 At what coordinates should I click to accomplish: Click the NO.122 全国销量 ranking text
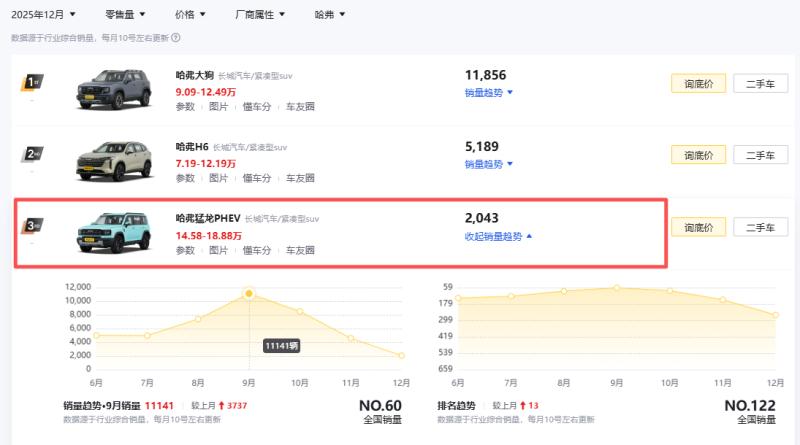click(751, 411)
